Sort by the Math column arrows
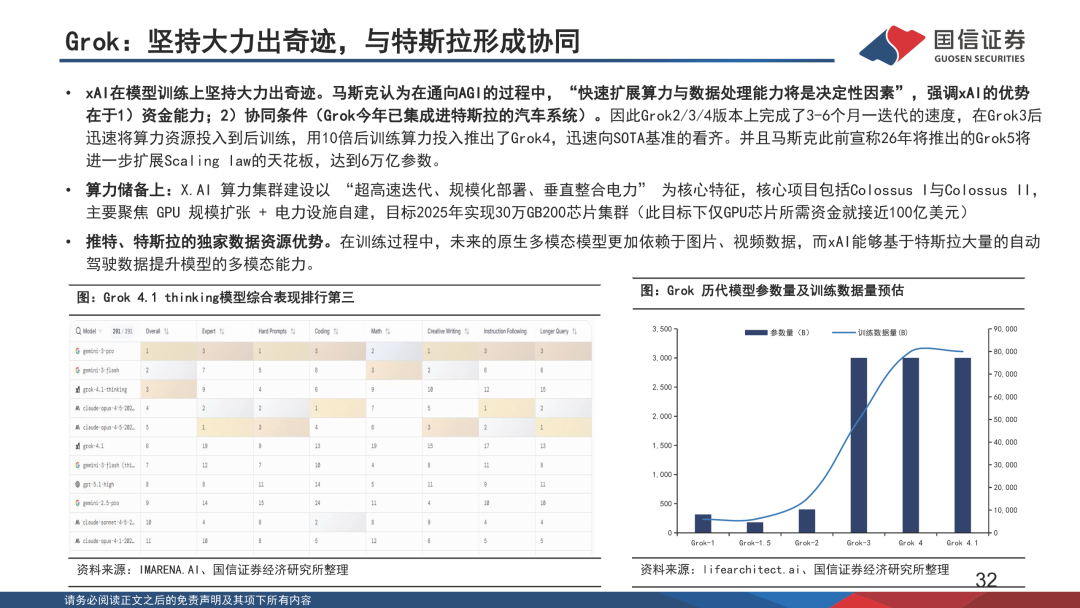1080x608 pixels. click(388, 331)
